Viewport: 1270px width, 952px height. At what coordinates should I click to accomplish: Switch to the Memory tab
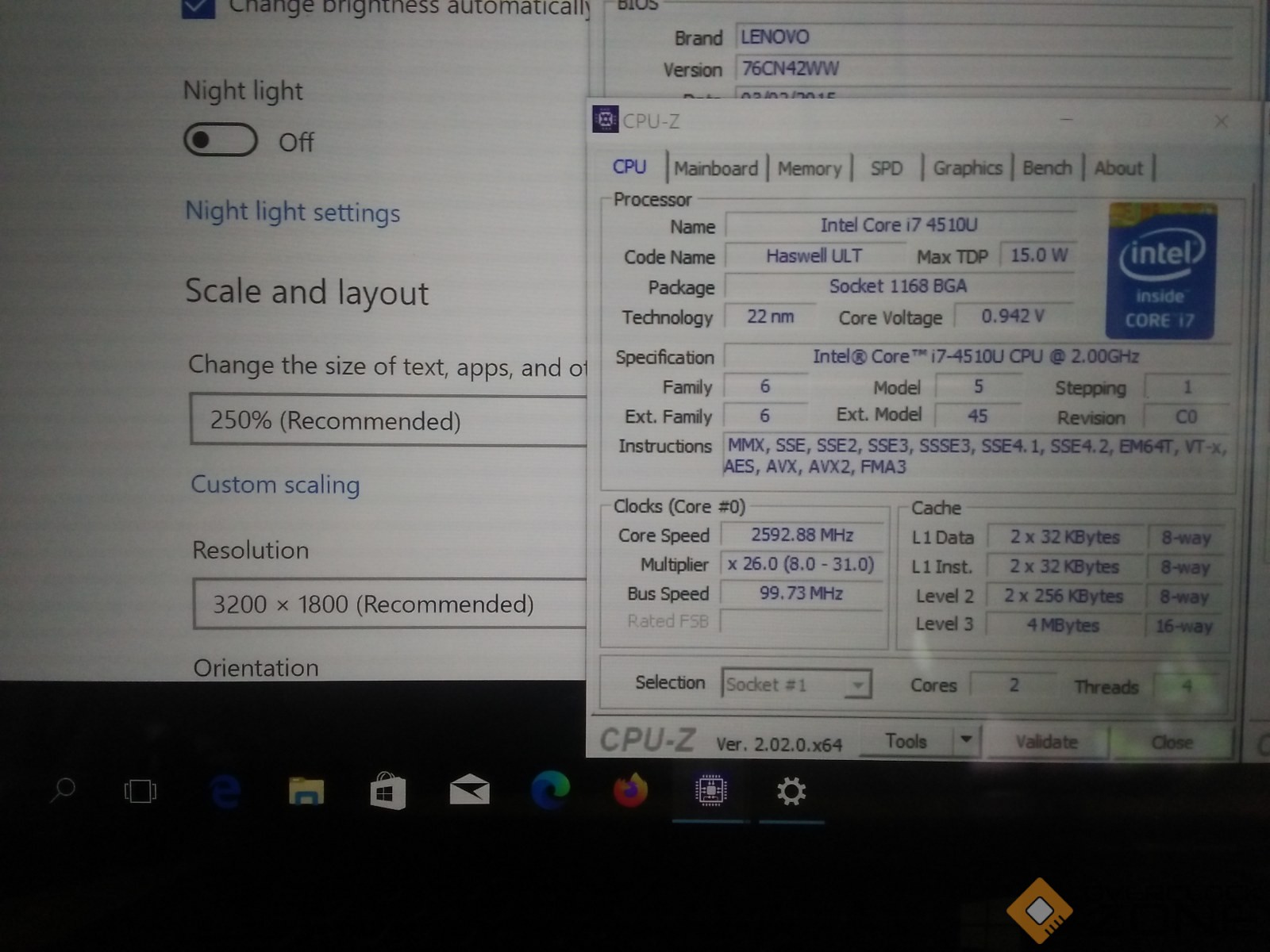coord(810,168)
